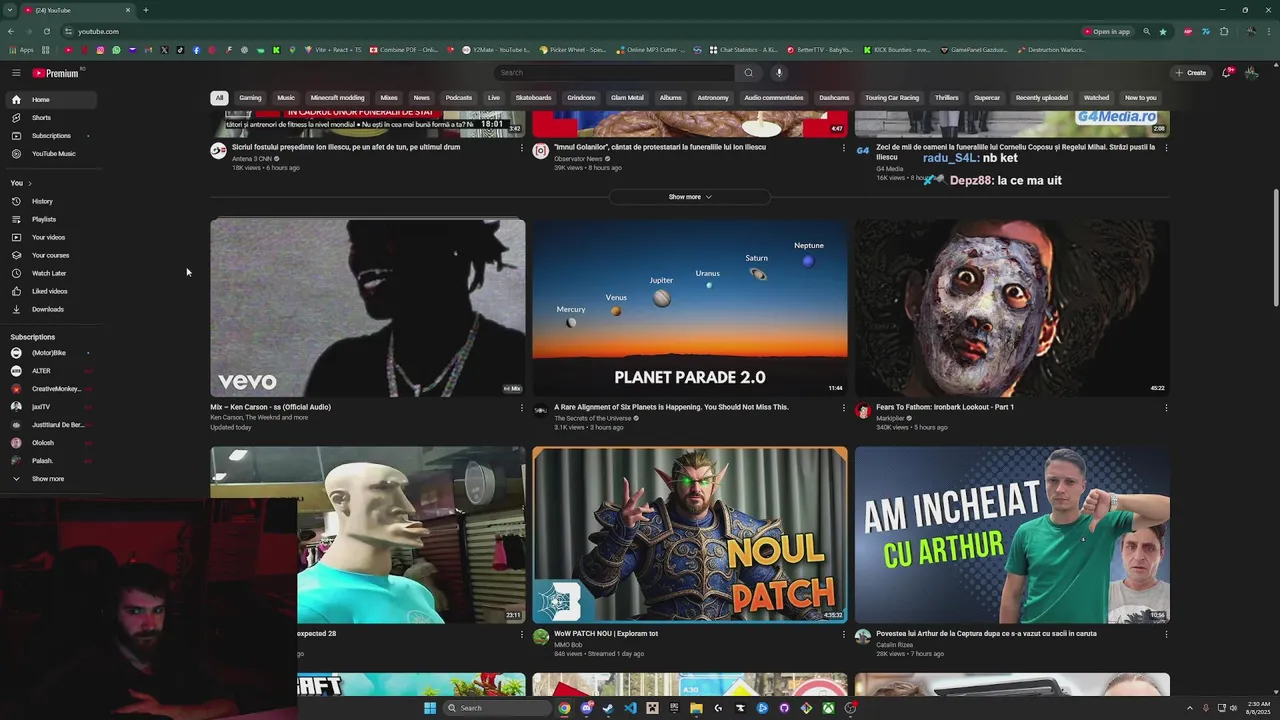1280x720 pixels.
Task: Open the YouTube hamburger guide menu
Action: (x=16, y=73)
